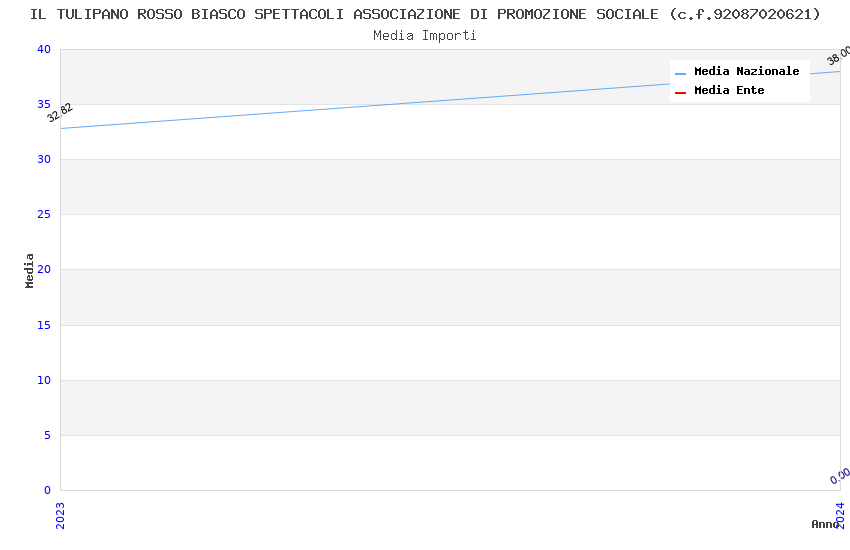Click the 38.00 data point label

point(839,55)
